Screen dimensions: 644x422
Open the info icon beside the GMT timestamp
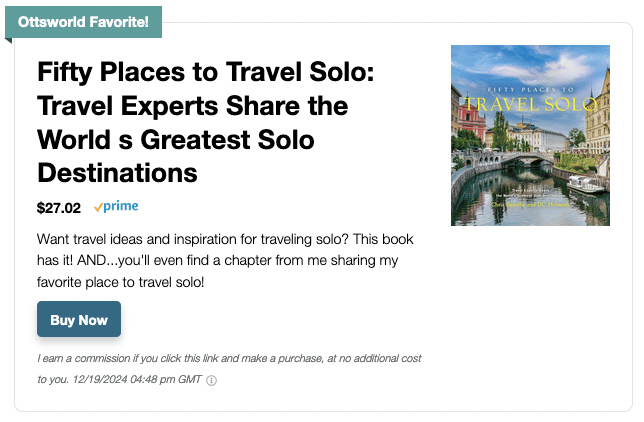pyautogui.click(x=211, y=380)
